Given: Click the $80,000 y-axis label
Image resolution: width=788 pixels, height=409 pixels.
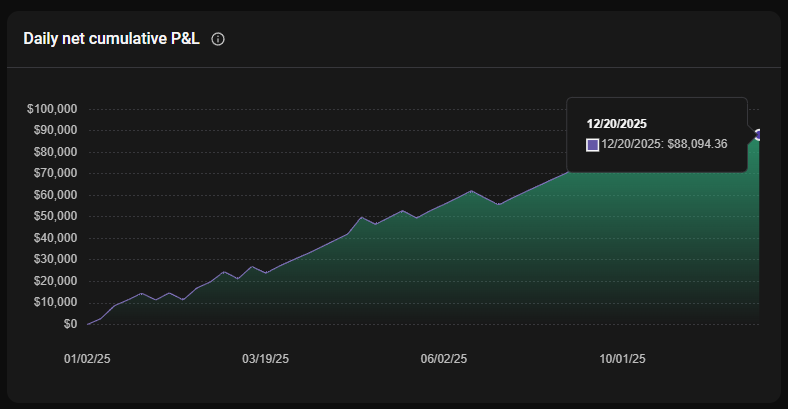Looking at the screenshot, I should 55,152.
